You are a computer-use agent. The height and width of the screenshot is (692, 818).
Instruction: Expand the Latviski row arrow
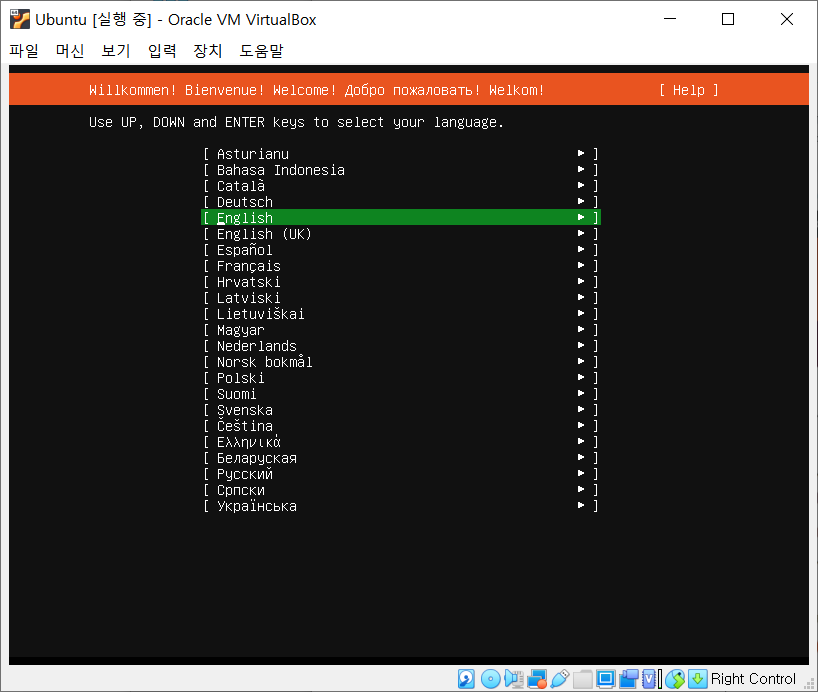(x=581, y=297)
